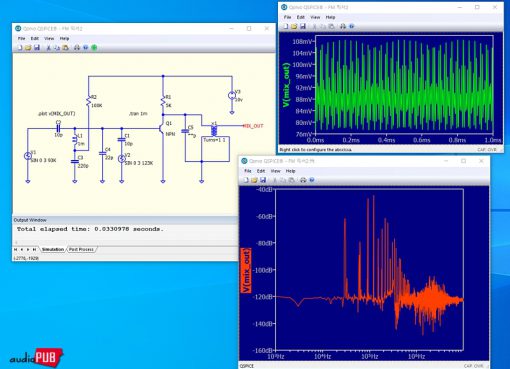Screen dimensions: 510x369
Task: Open a file via schematic toolbar folder icon
Action: (x=28, y=48)
